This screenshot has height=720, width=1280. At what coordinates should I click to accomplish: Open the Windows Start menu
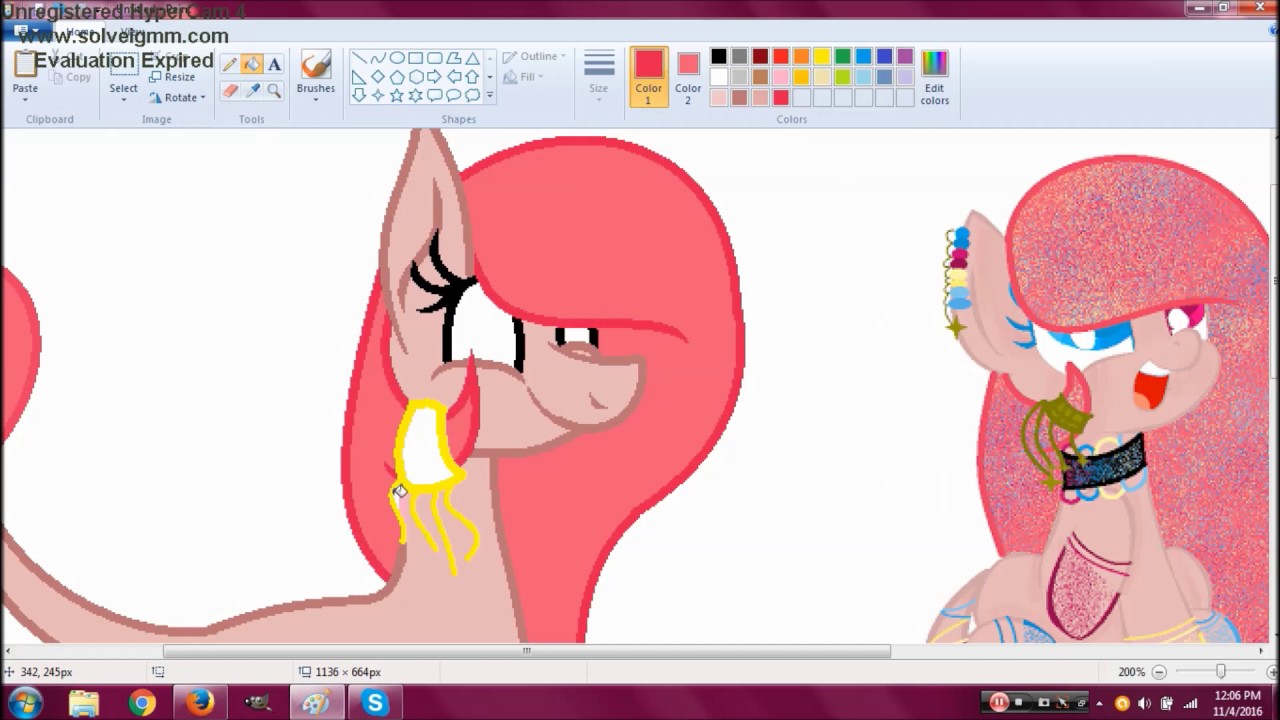point(24,703)
